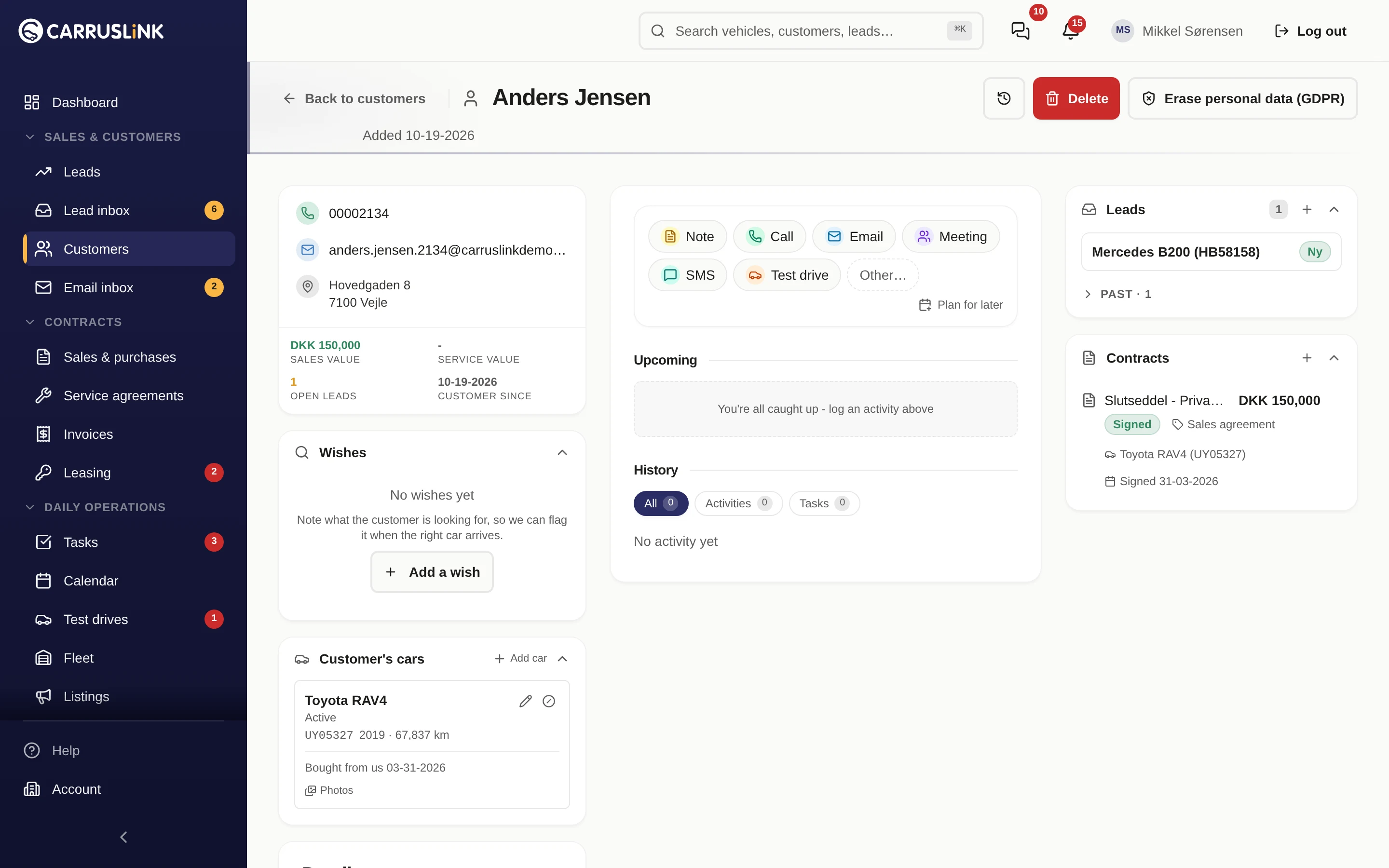This screenshot has width=1389, height=868.
Task: Click Erase personal data (GDPR)
Action: pos(1243,98)
